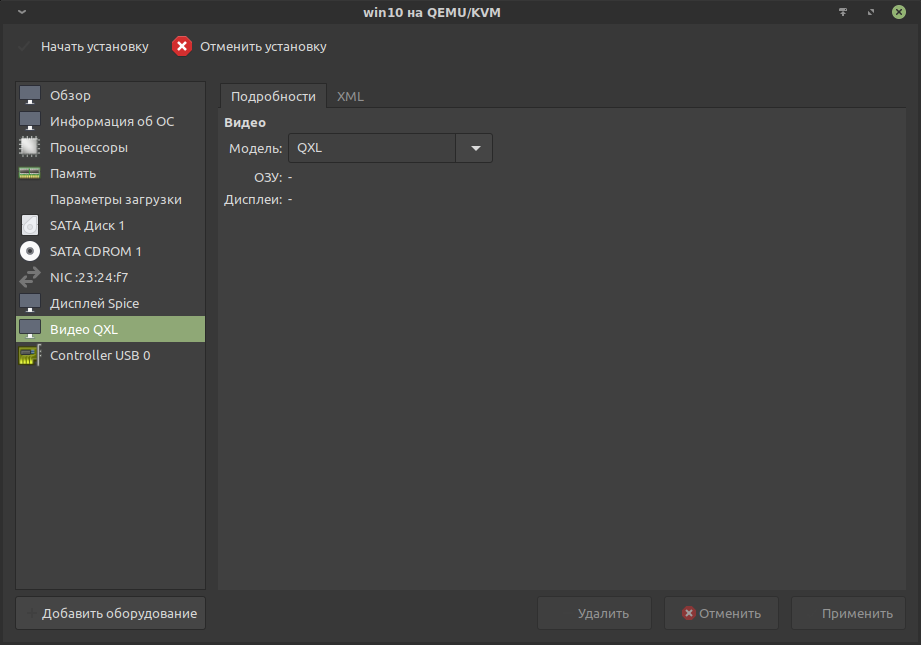Open the Дисплей Spice hardware entry
Viewport: 921px width, 645px height.
coord(94,303)
